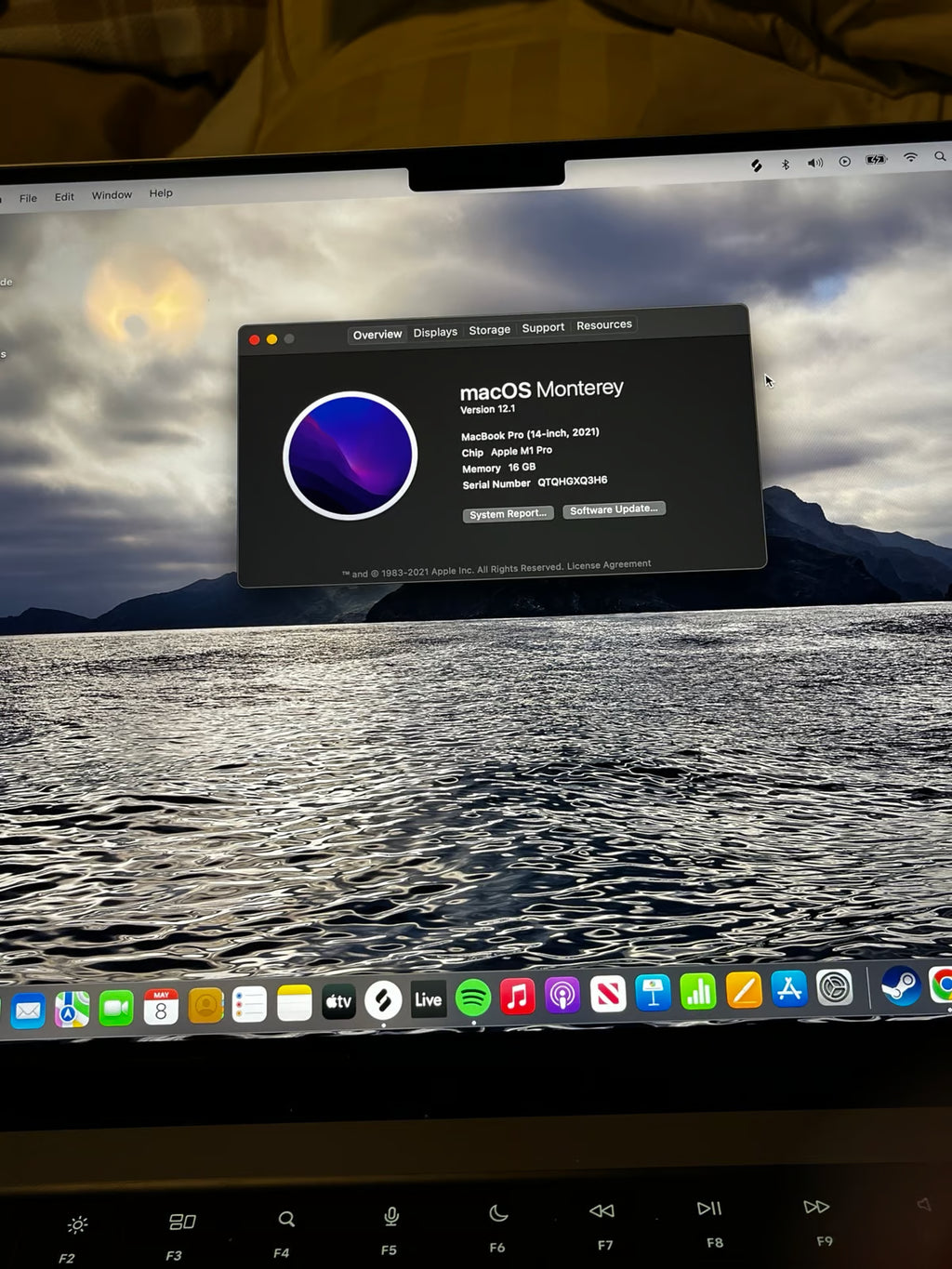Show the battery status menu

click(875, 159)
